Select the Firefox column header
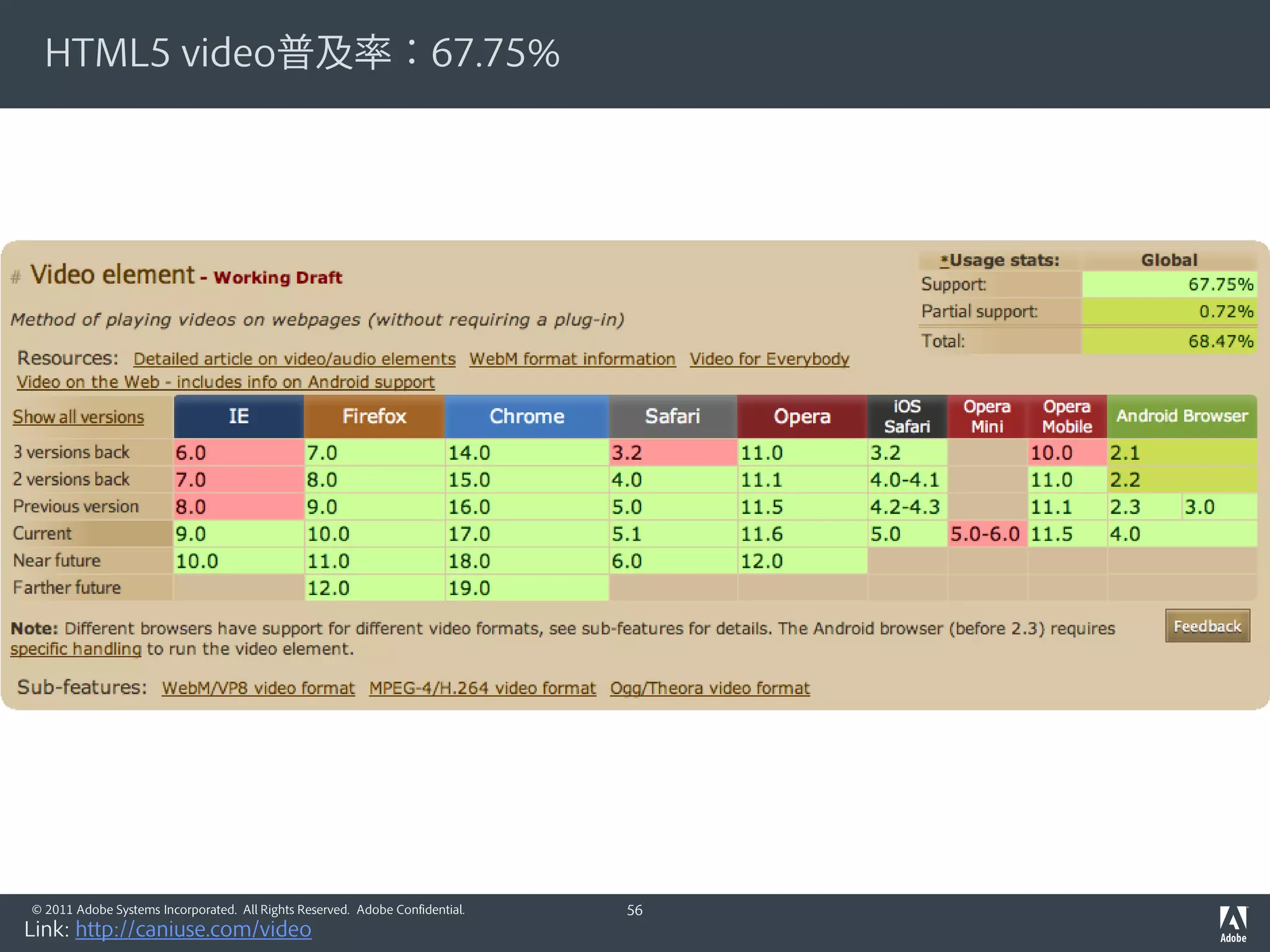Viewport: 1270px width, 952px height. pos(375,416)
